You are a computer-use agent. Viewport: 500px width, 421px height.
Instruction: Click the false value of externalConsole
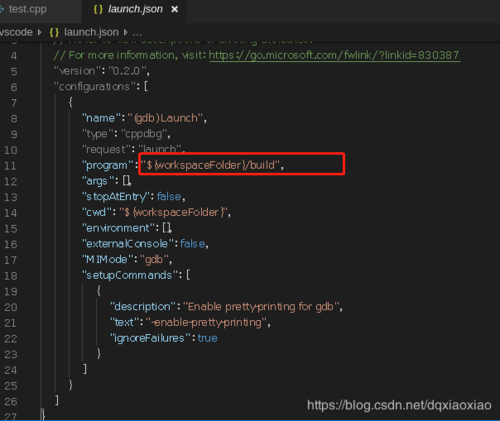[192, 244]
